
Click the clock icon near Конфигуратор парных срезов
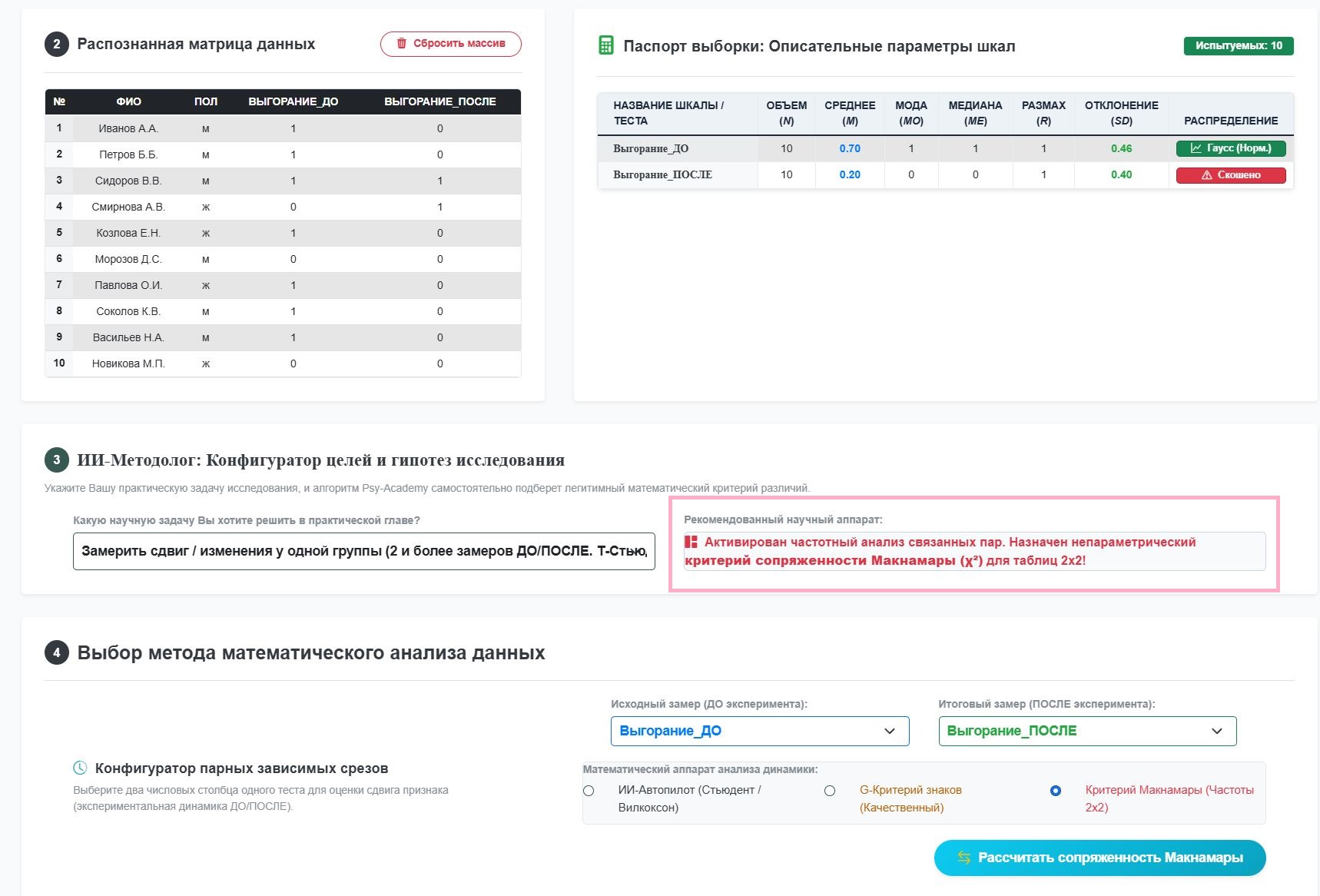click(80, 768)
